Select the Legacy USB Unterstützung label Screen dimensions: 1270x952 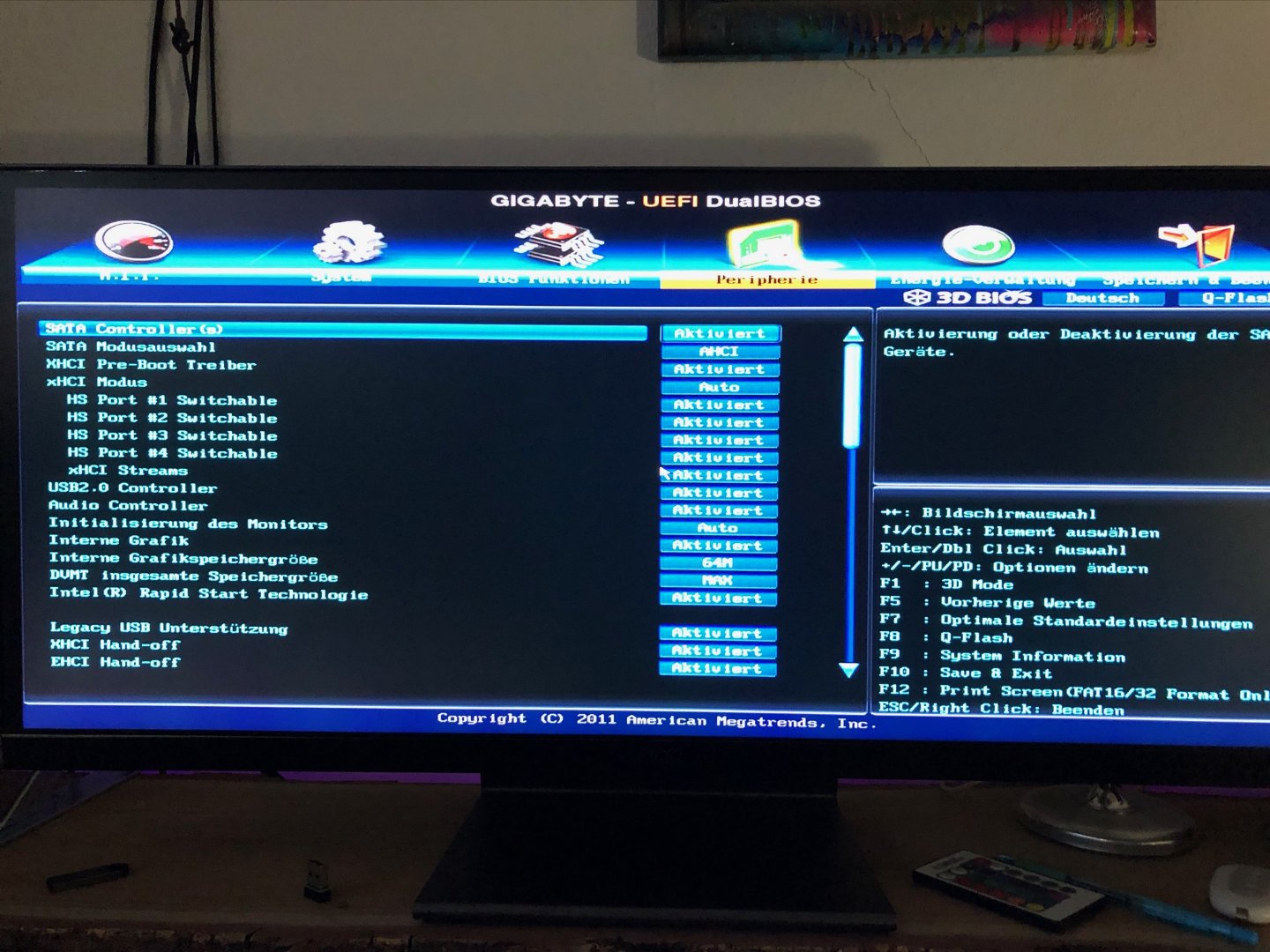[x=168, y=628]
